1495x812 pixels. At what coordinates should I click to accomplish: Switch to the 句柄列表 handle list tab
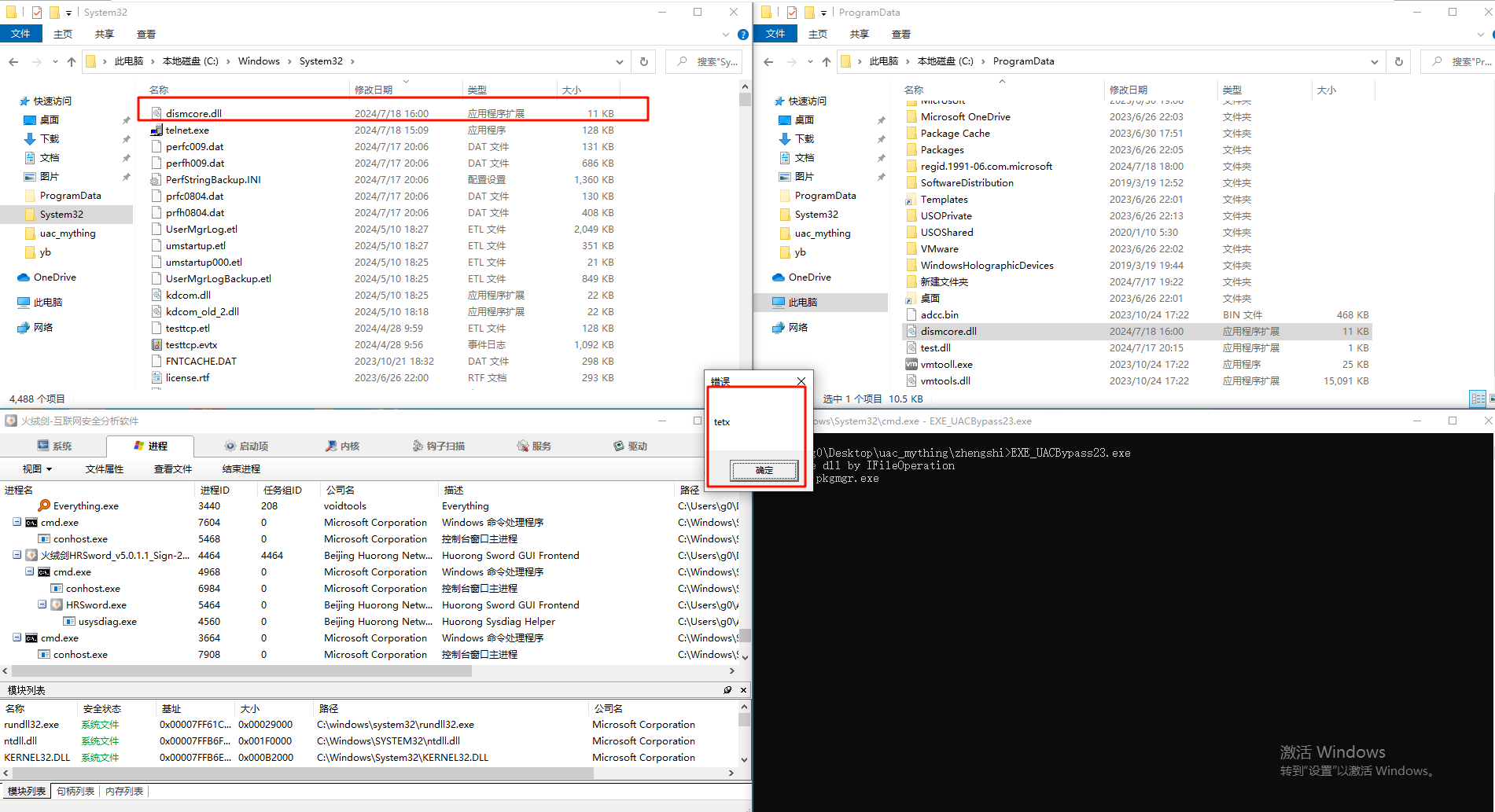(75, 791)
